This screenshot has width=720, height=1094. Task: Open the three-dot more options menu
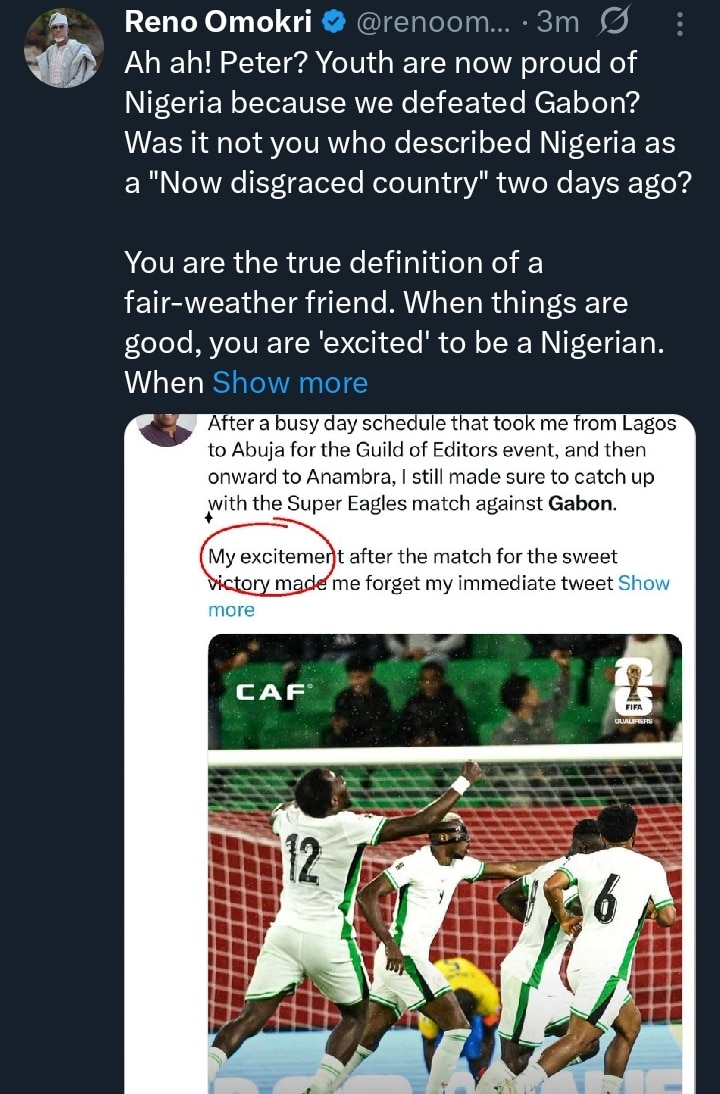click(681, 22)
